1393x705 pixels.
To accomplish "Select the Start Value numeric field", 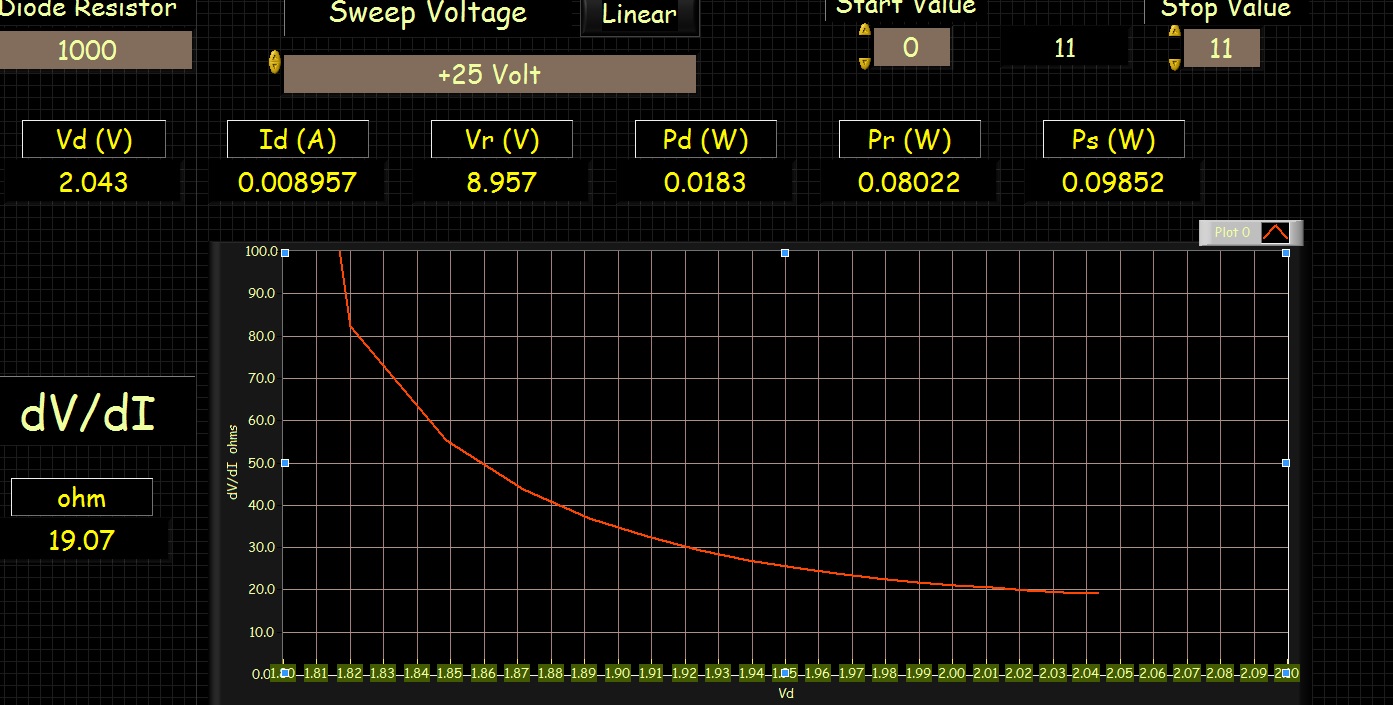I will click(x=911, y=47).
